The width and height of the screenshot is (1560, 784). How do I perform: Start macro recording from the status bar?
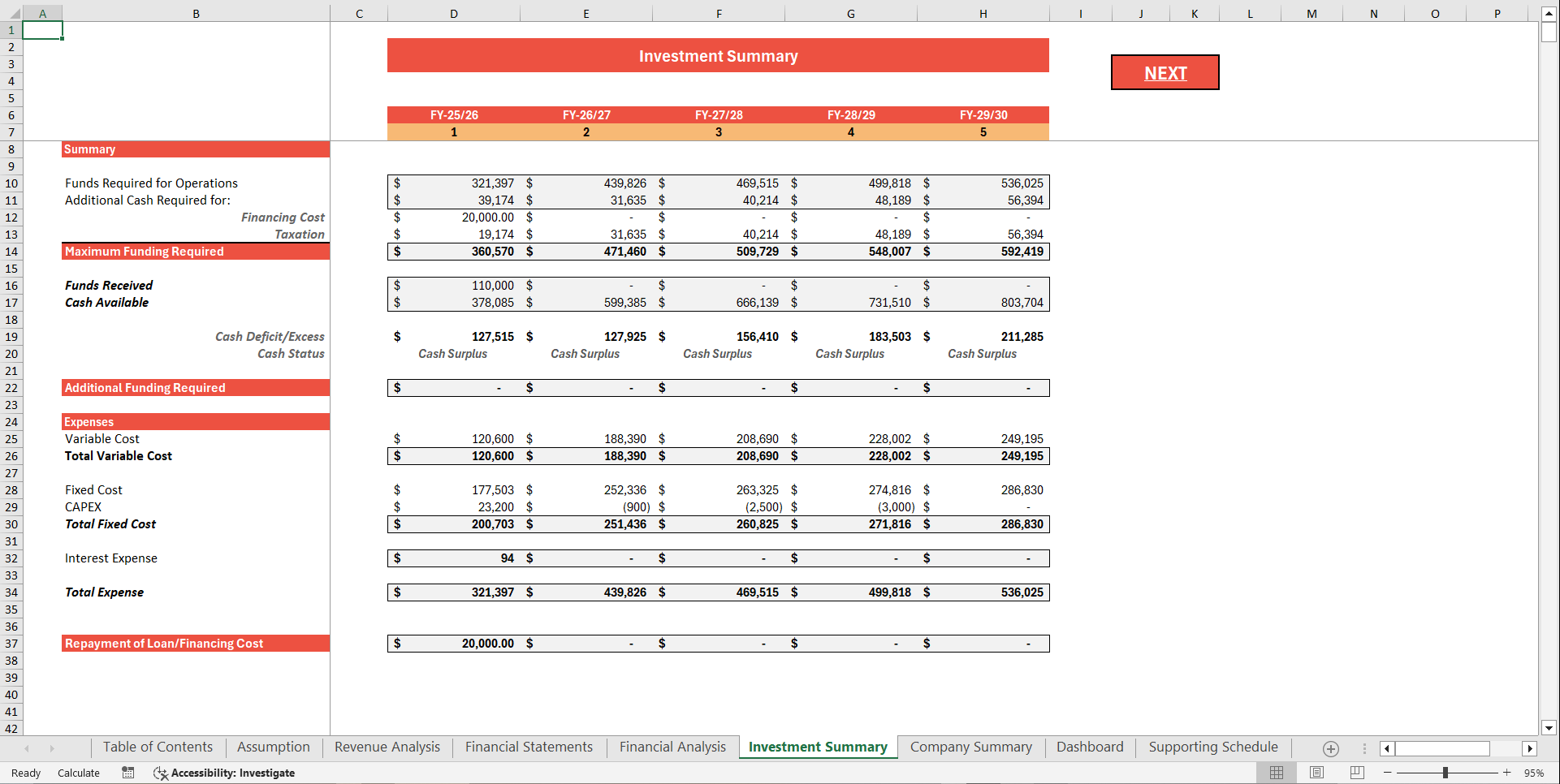127,773
